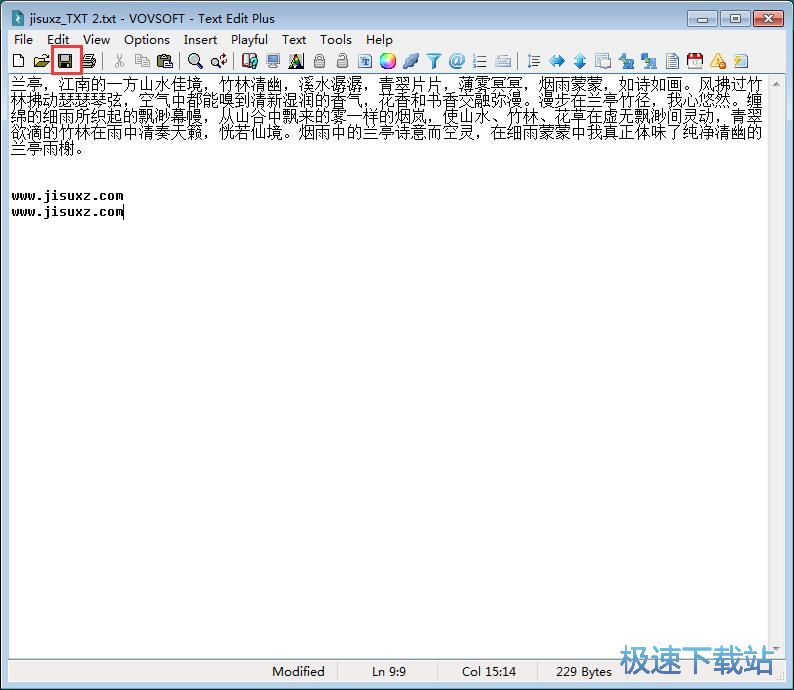This screenshot has height=690, width=794.
Task: Click the yellow lightning note icon
Action: click(741, 61)
